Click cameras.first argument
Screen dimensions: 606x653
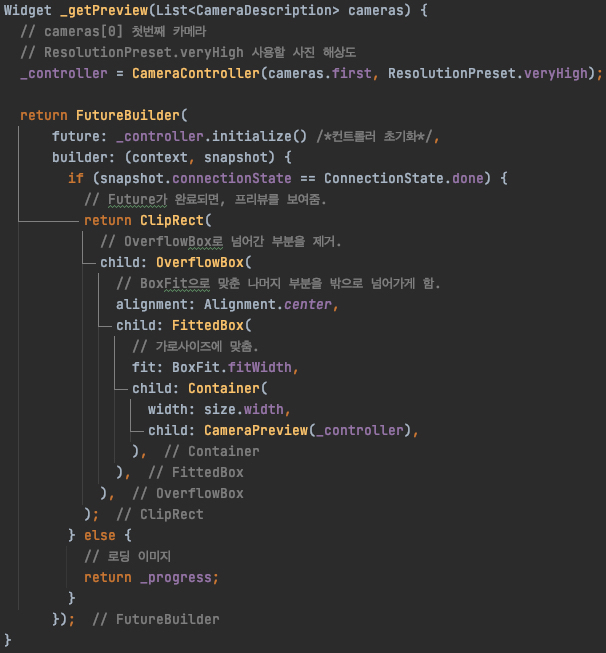click(x=320, y=73)
